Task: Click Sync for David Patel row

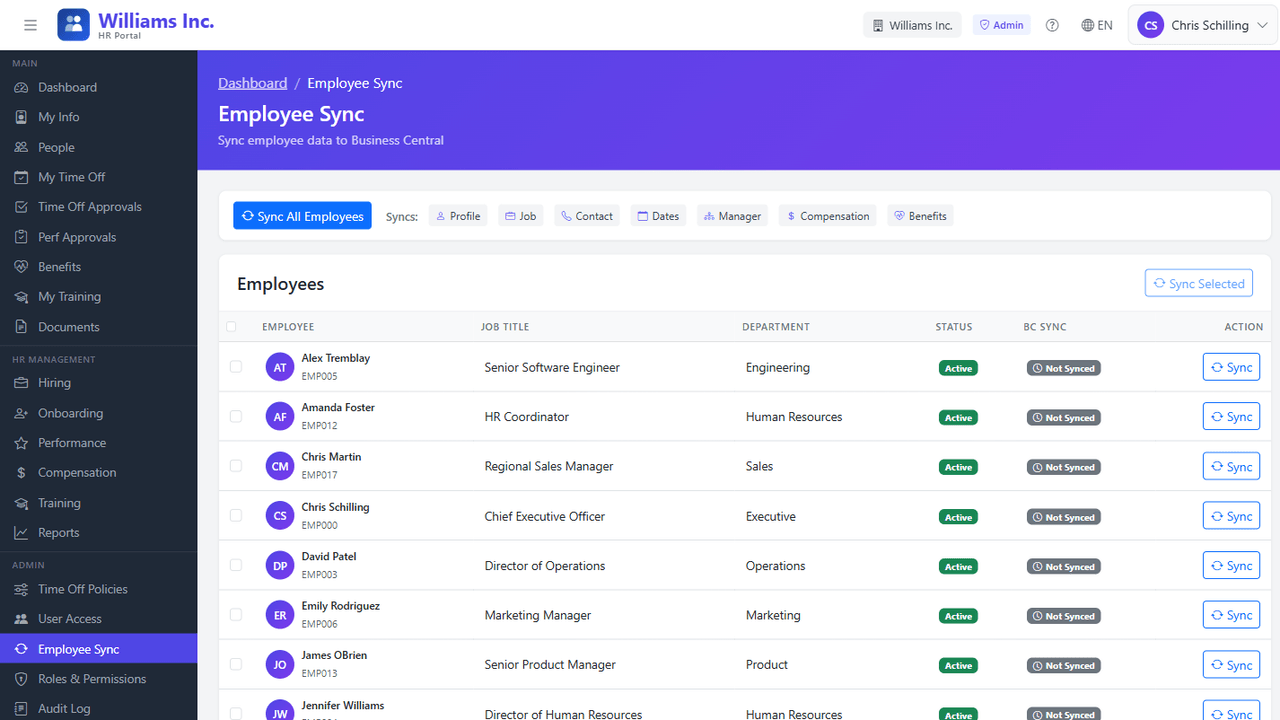Action: coord(1231,565)
